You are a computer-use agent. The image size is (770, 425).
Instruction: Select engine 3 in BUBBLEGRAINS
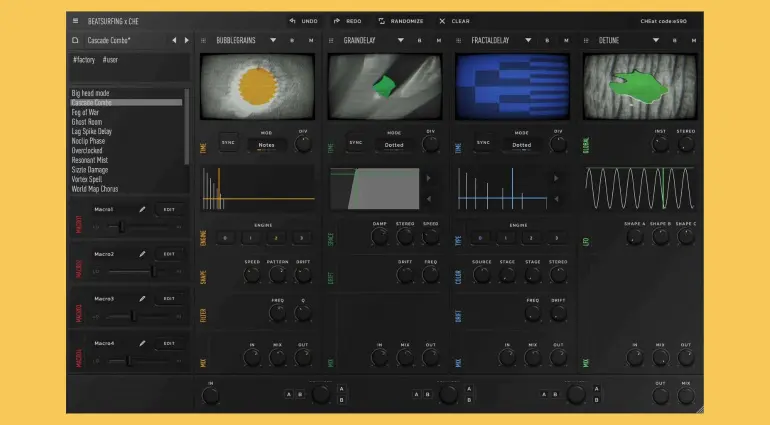click(x=301, y=238)
